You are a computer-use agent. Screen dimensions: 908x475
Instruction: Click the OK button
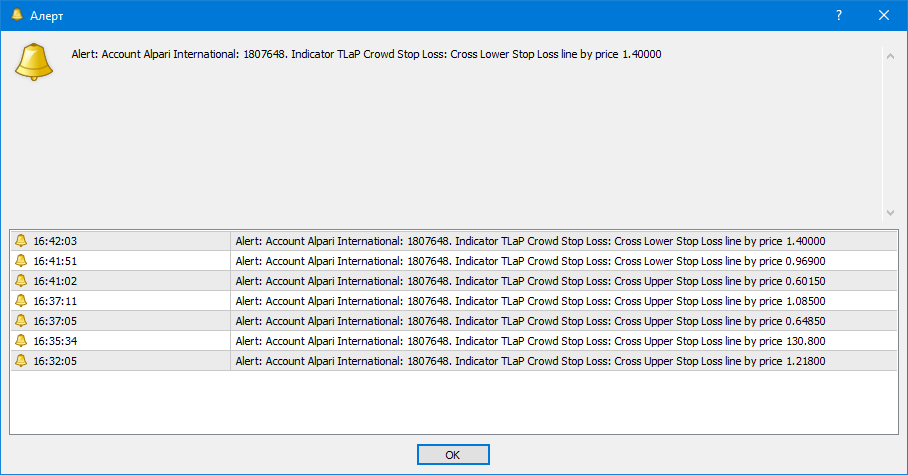453,455
